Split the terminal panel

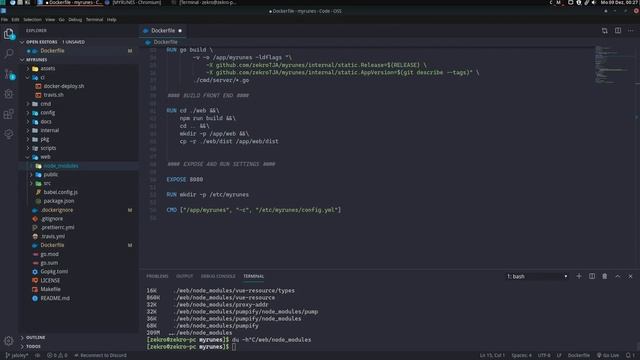pyautogui.click(x=592, y=276)
